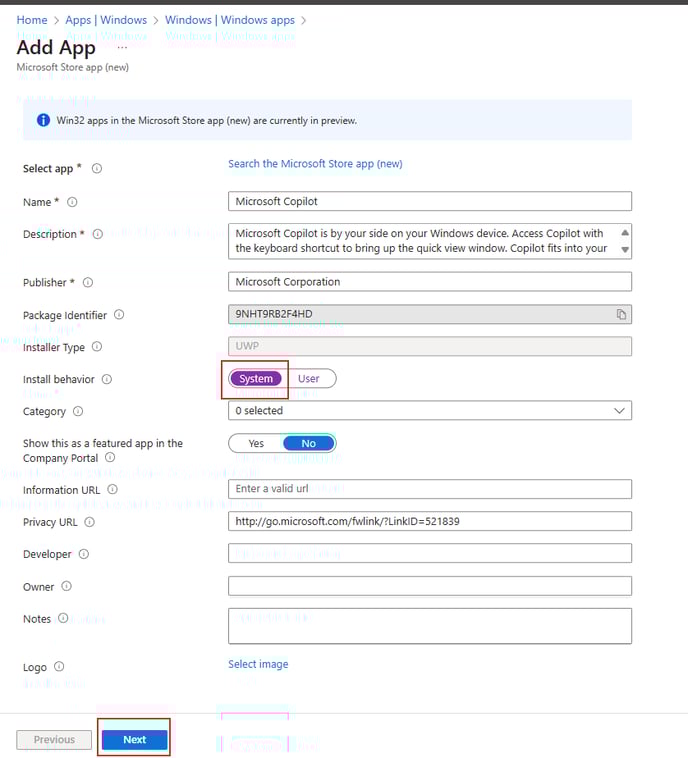The image size is (688, 758).
Task: Click the info icon beside Publisher label
Action: (88, 282)
